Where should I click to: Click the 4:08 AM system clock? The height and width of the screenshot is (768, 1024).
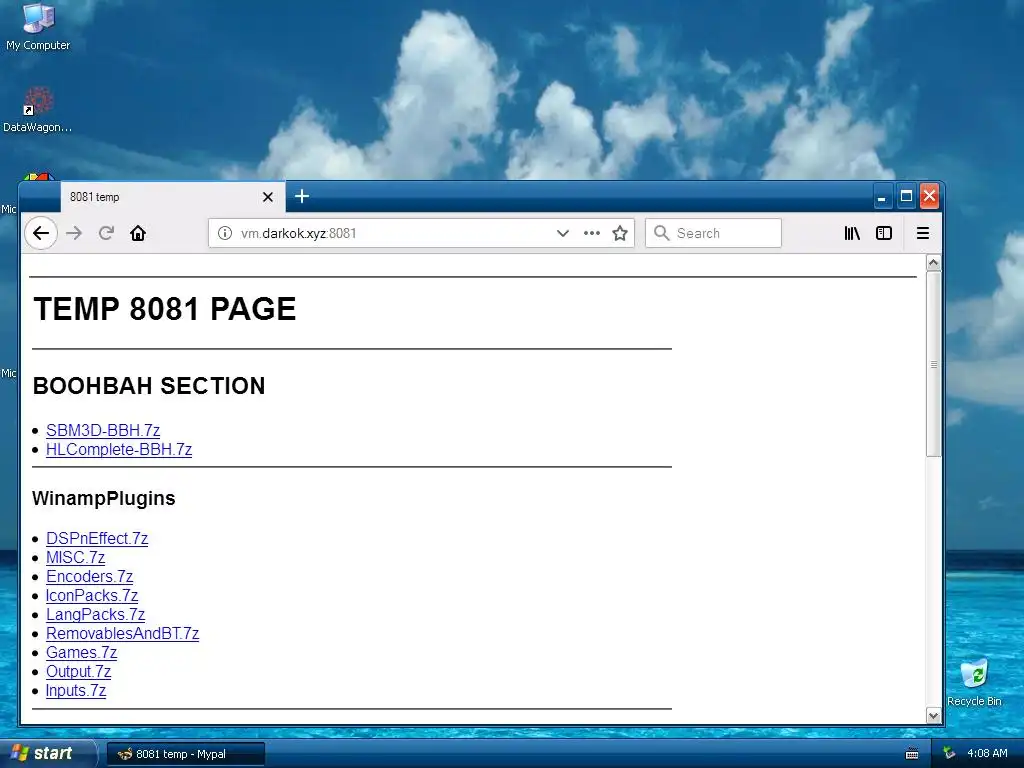coord(987,754)
